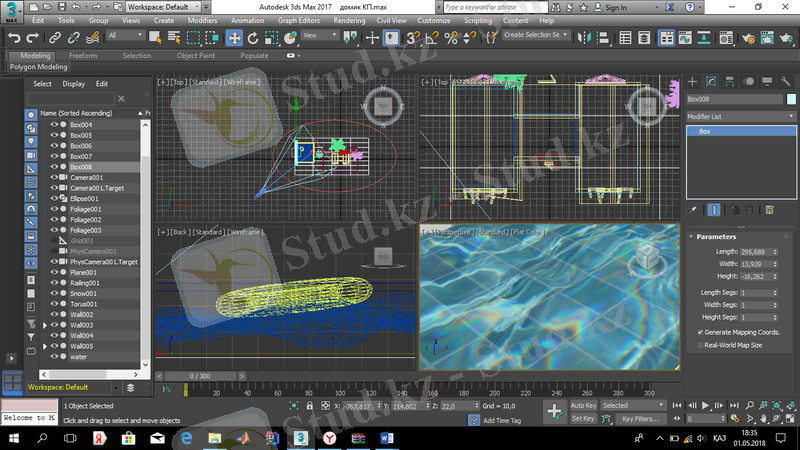The width and height of the screenshot is (800, 450).
Task: Select the Move tool in main toolbar
Action: coord(235,37)
